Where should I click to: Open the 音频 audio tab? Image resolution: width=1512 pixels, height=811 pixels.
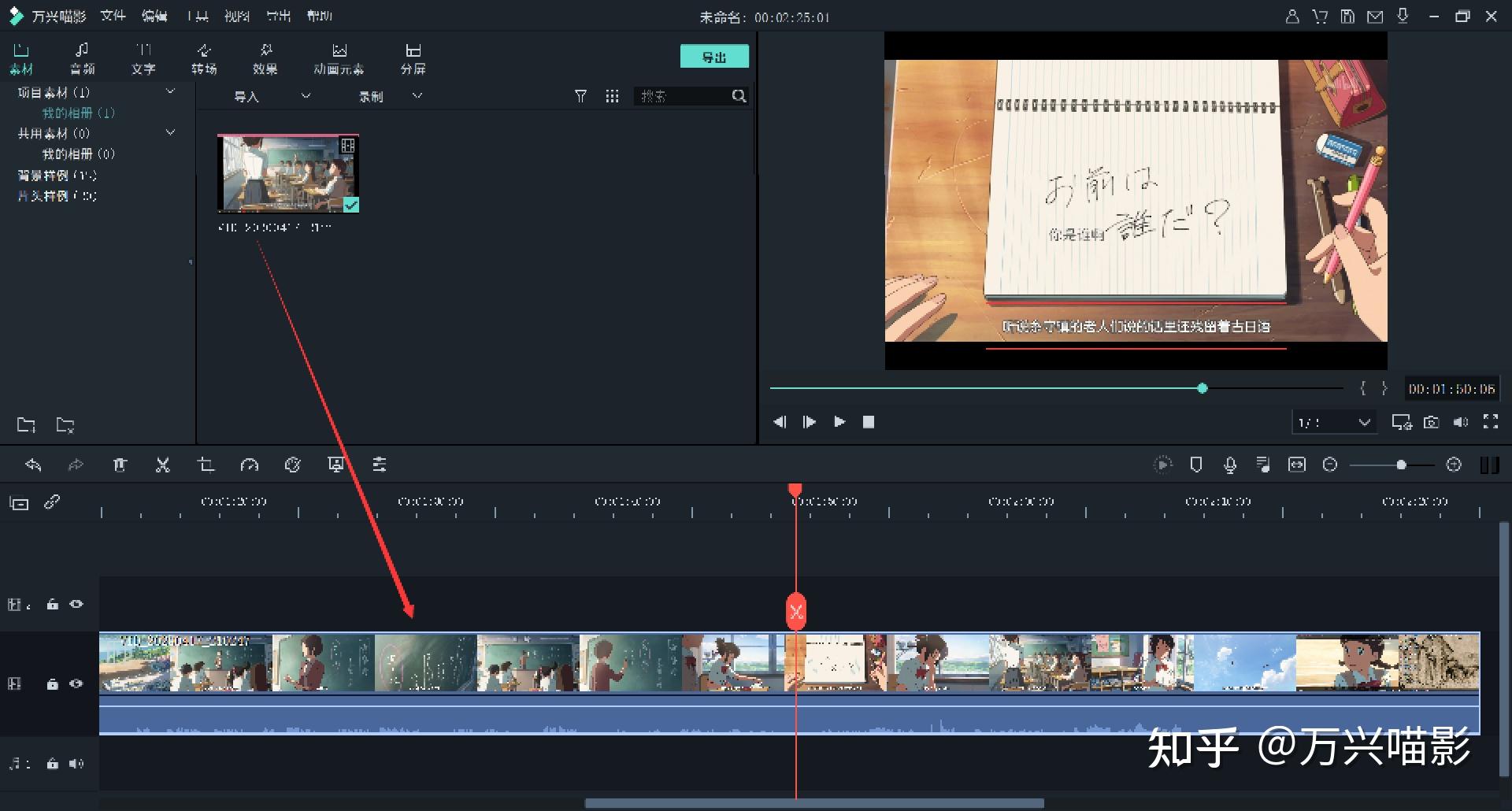pyautogui.click(x=82, y=59)
